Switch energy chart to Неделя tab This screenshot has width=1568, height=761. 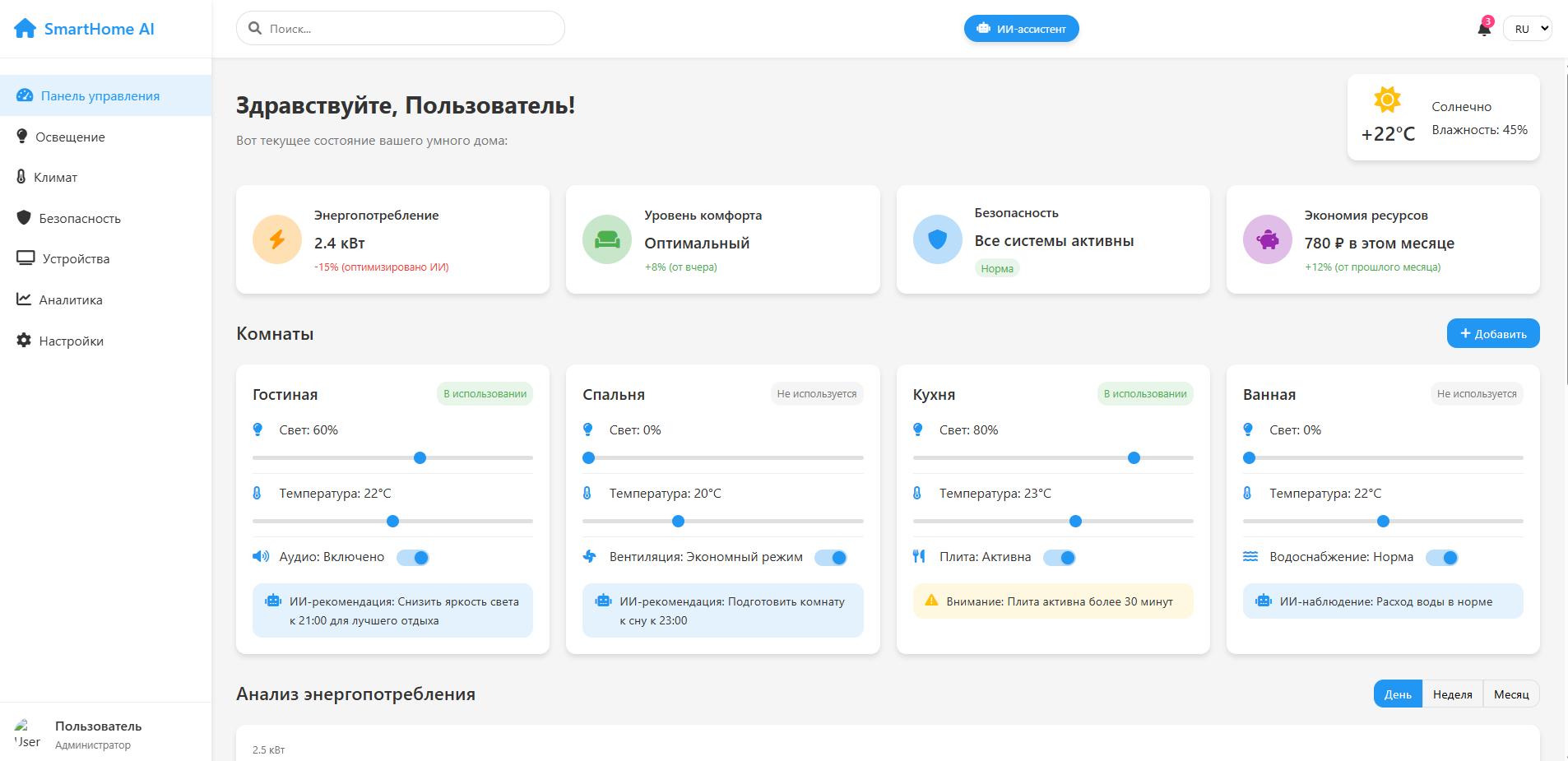click(x=1452, y=694)
